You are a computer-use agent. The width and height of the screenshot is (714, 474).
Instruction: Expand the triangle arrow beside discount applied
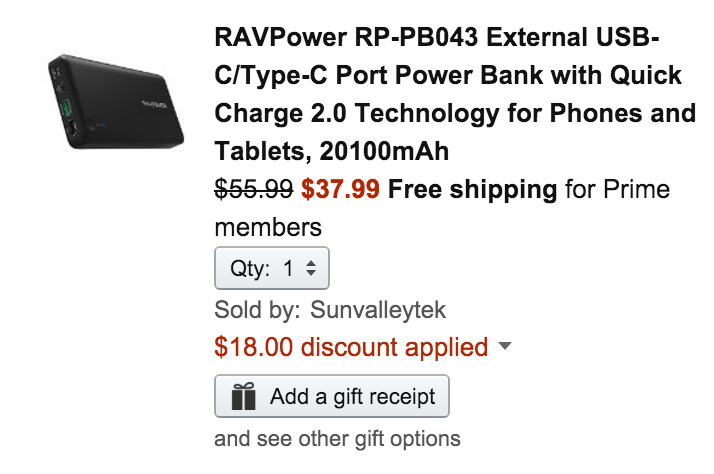click(x=504, y=346)
